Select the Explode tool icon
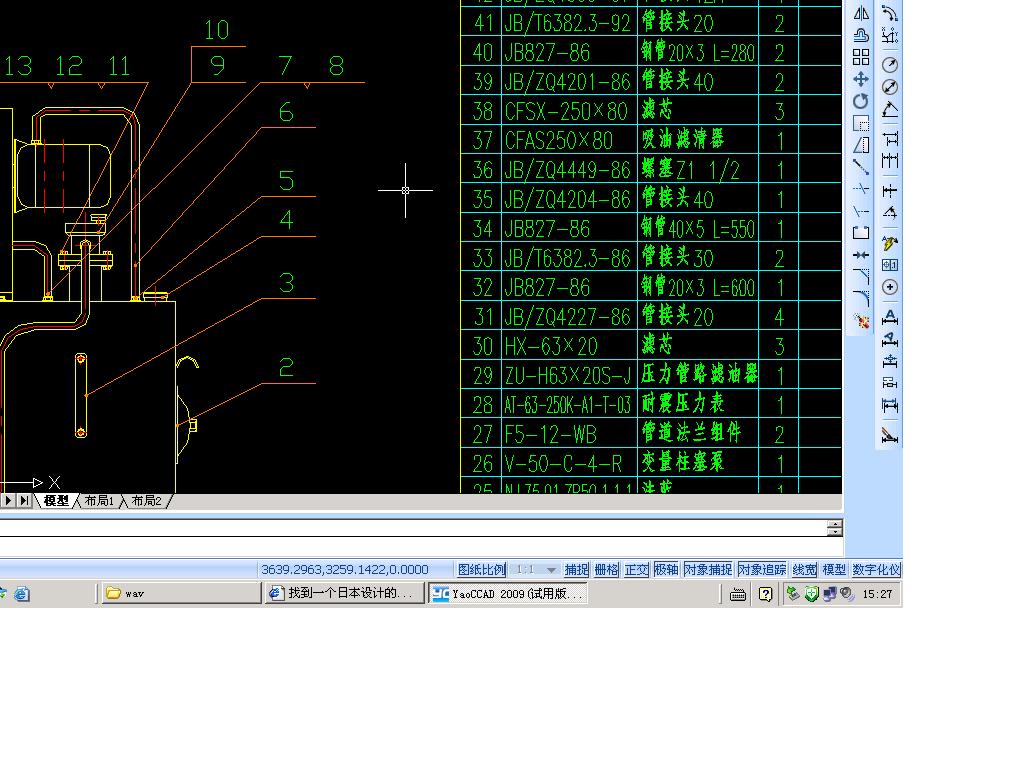Viewport: 1024px width, 768px height. click(x=861, y=321)
